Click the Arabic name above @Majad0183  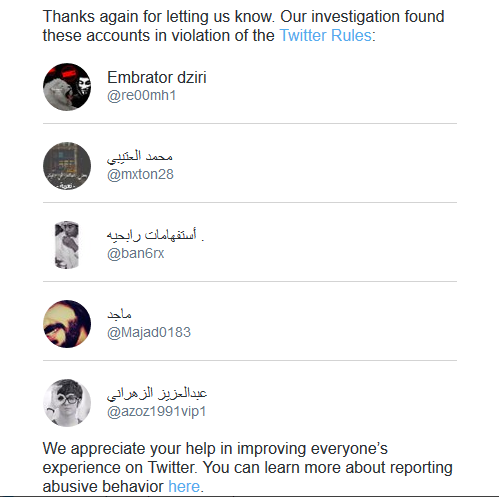click(119, 314)
